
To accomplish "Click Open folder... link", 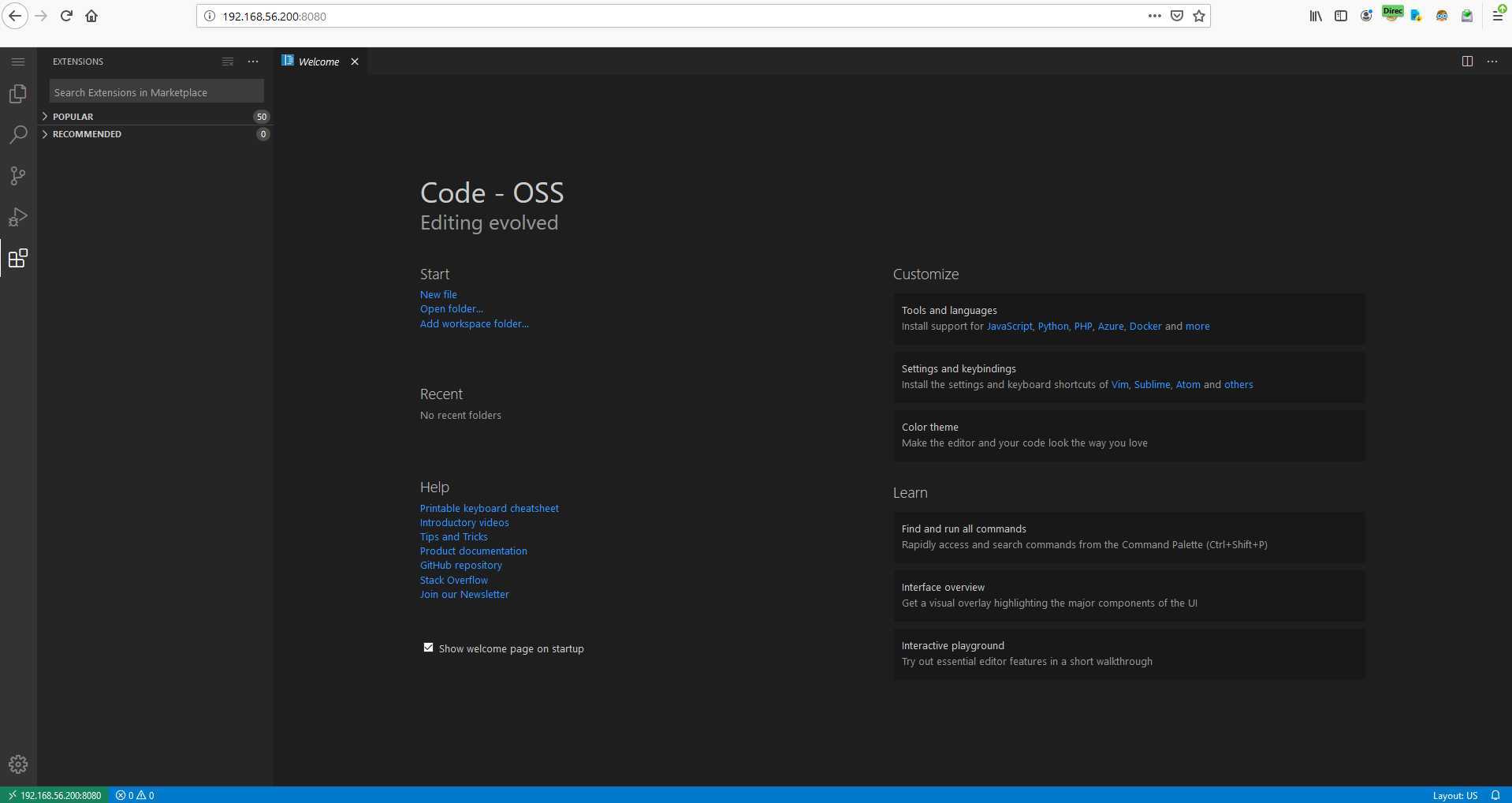I will [x=452, y=308].
